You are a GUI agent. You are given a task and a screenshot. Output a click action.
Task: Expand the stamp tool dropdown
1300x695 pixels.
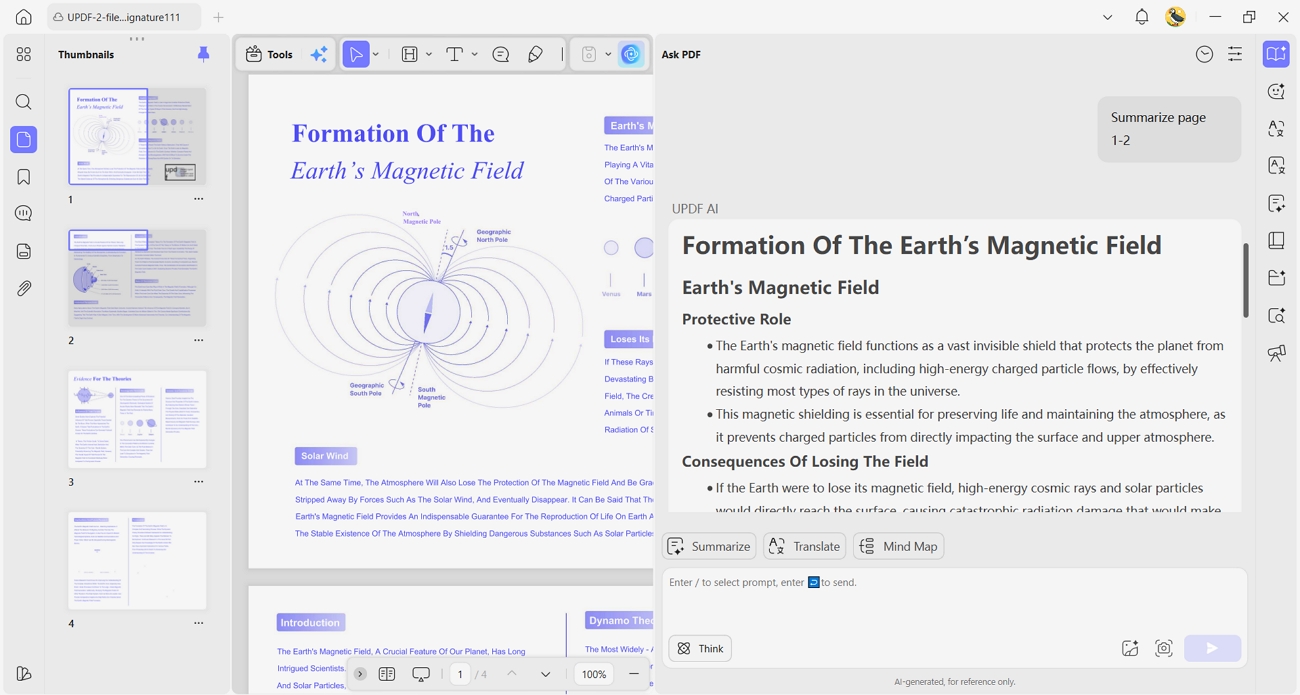[x=608, y=54]
